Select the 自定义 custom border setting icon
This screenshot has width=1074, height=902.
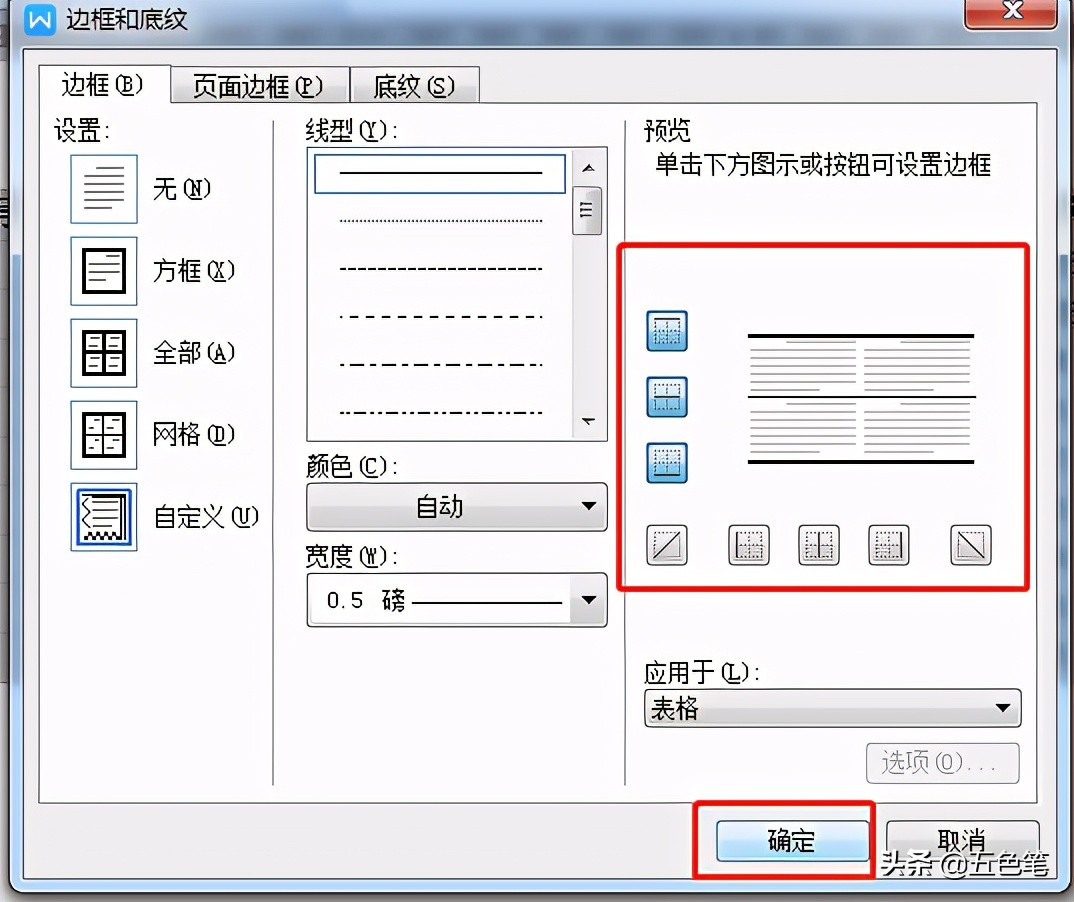[103, 517]
